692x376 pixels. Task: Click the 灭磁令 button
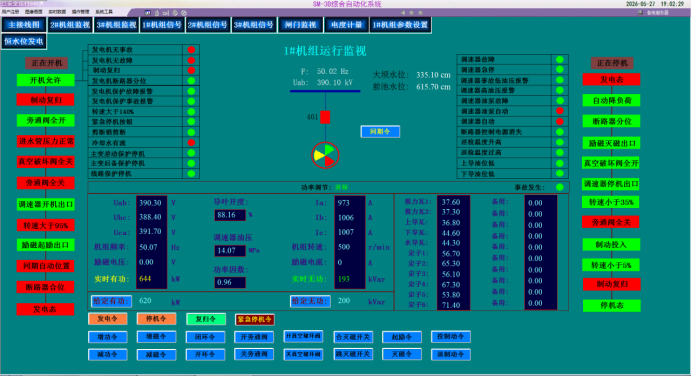pos(402,354)
